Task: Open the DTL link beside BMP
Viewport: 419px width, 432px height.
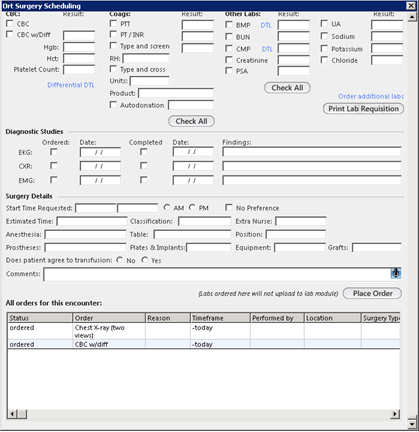Action: (x=266, y=25)
